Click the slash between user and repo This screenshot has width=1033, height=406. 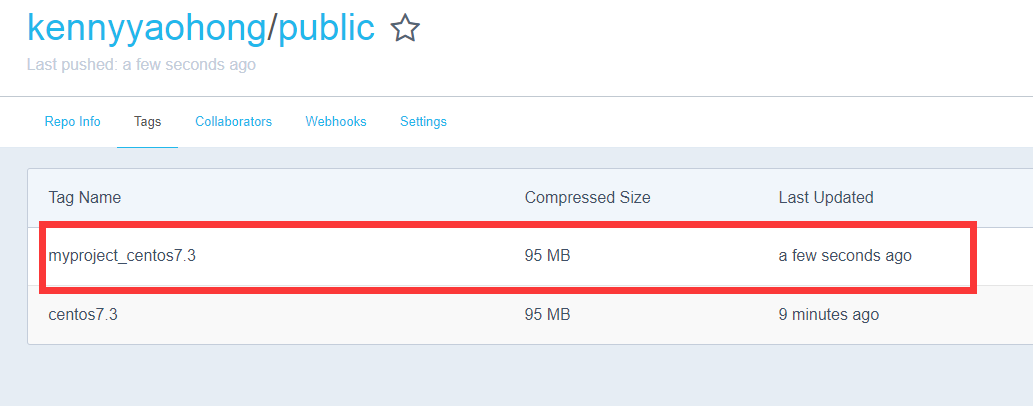coord(272,28)
